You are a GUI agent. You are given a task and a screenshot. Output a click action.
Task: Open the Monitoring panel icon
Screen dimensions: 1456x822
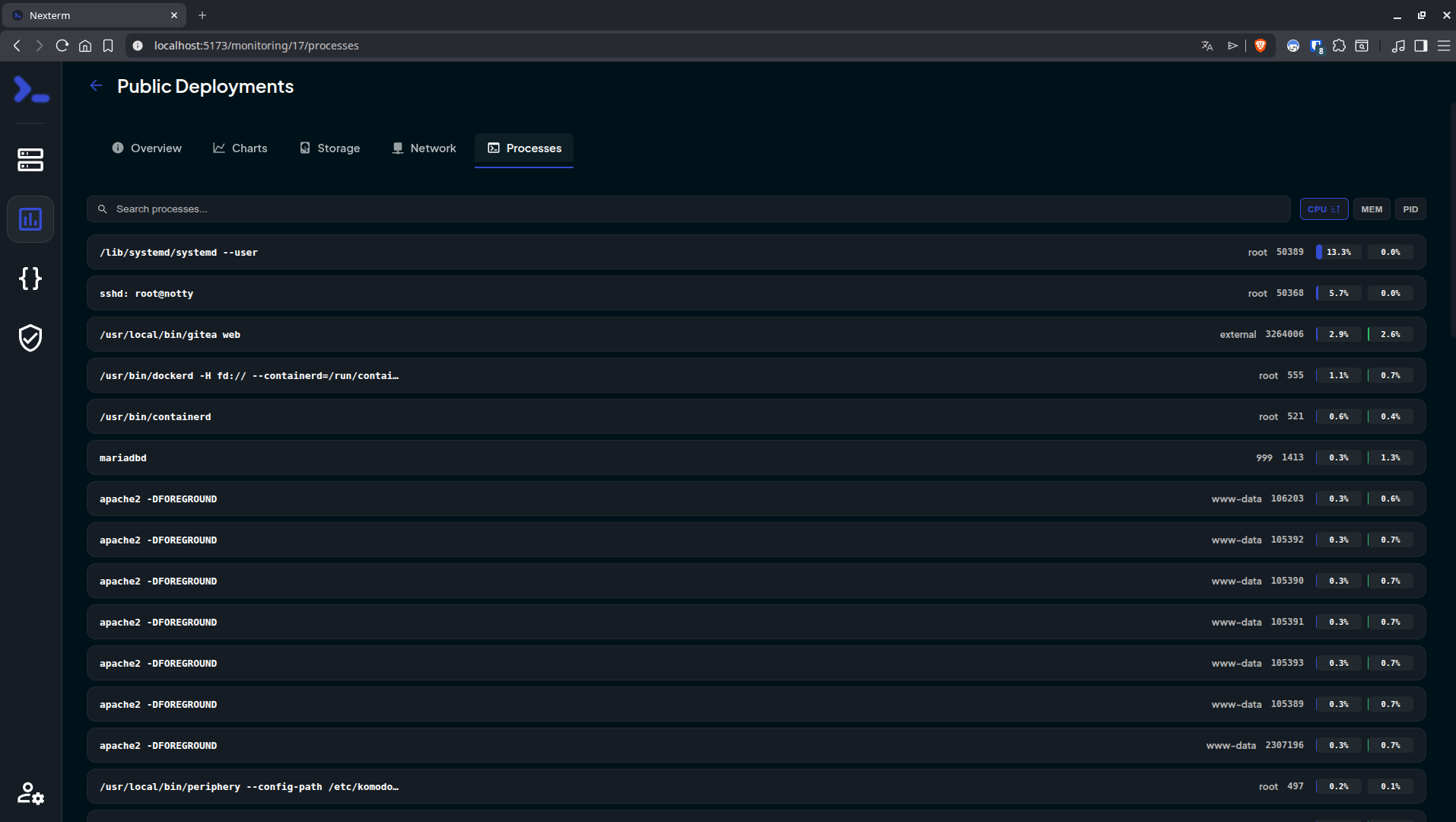(x=30, y=219)
